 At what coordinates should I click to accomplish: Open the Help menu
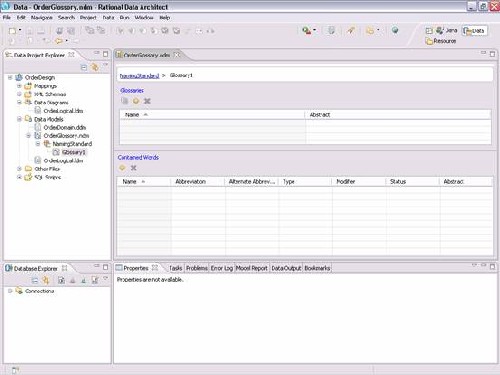pos(165,17)
